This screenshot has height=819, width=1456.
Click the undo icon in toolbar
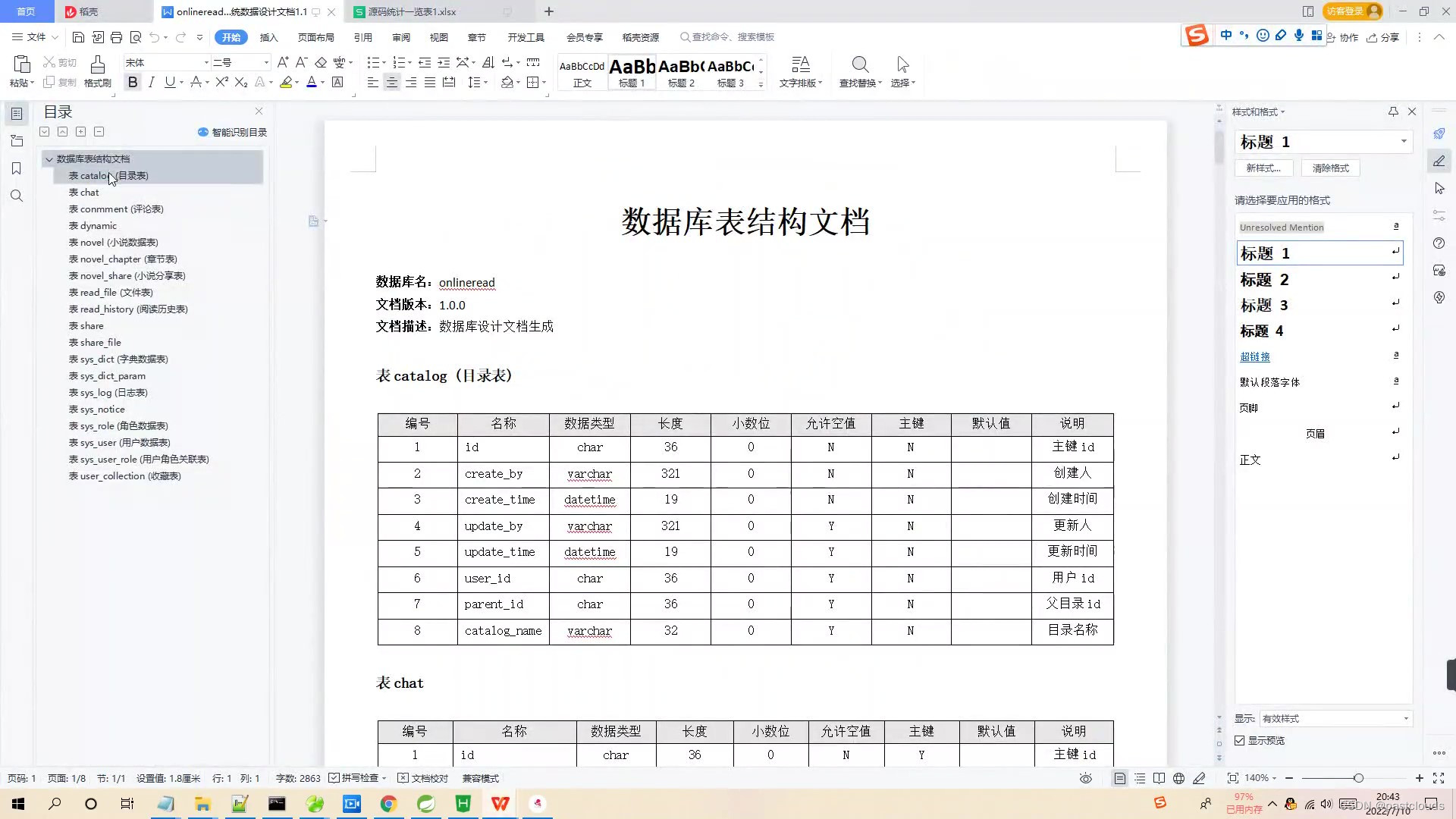pyautogui.click(x=153, y=37)
